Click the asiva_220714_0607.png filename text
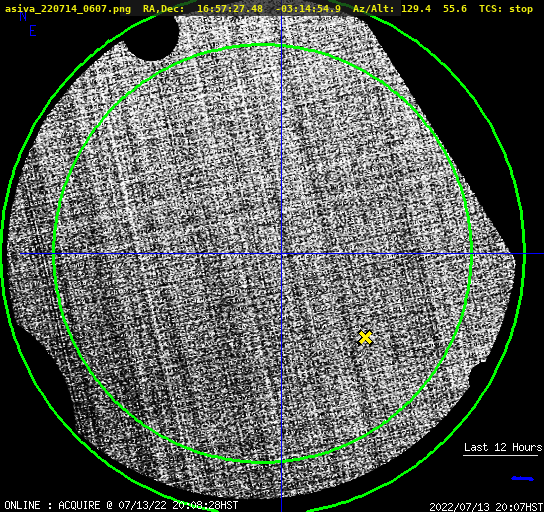The height and width of the screenshot is (512, 544). click(x=68, y=9)
